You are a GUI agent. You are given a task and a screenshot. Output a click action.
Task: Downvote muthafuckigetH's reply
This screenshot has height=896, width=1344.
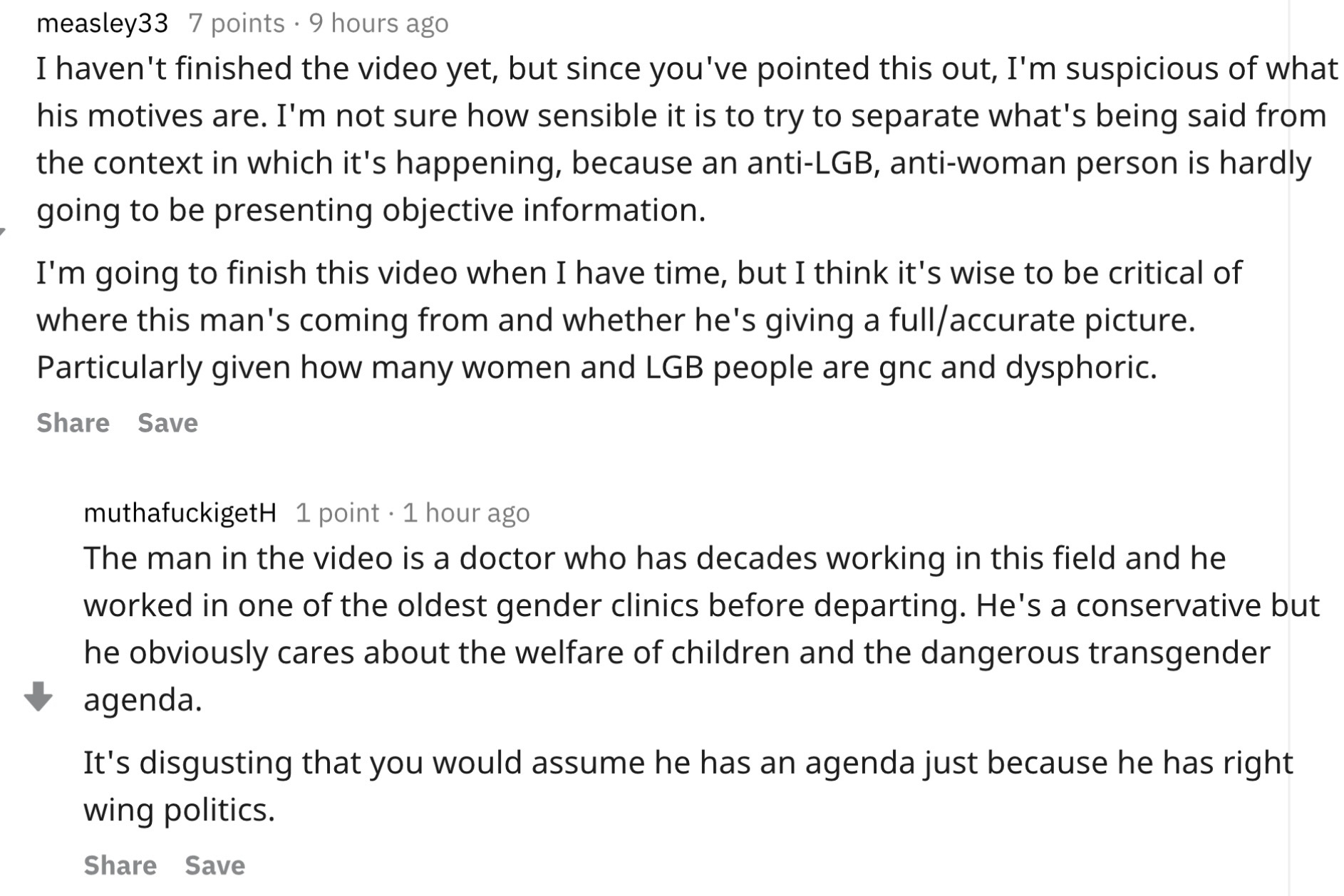point(38,696)
